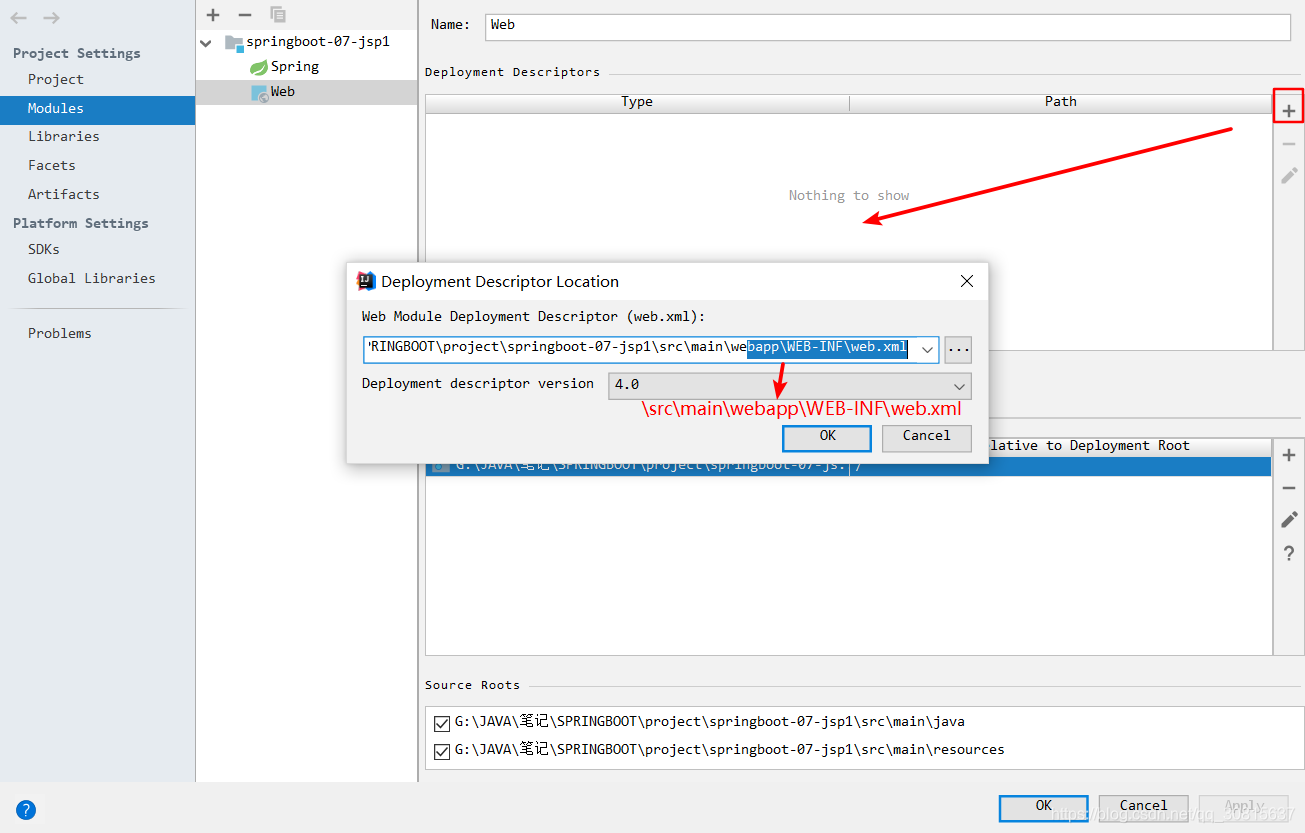Open Global Libraries settings
Viewport: 1305px width, 833px height.
pyautogui.click(x=92, y=279)
